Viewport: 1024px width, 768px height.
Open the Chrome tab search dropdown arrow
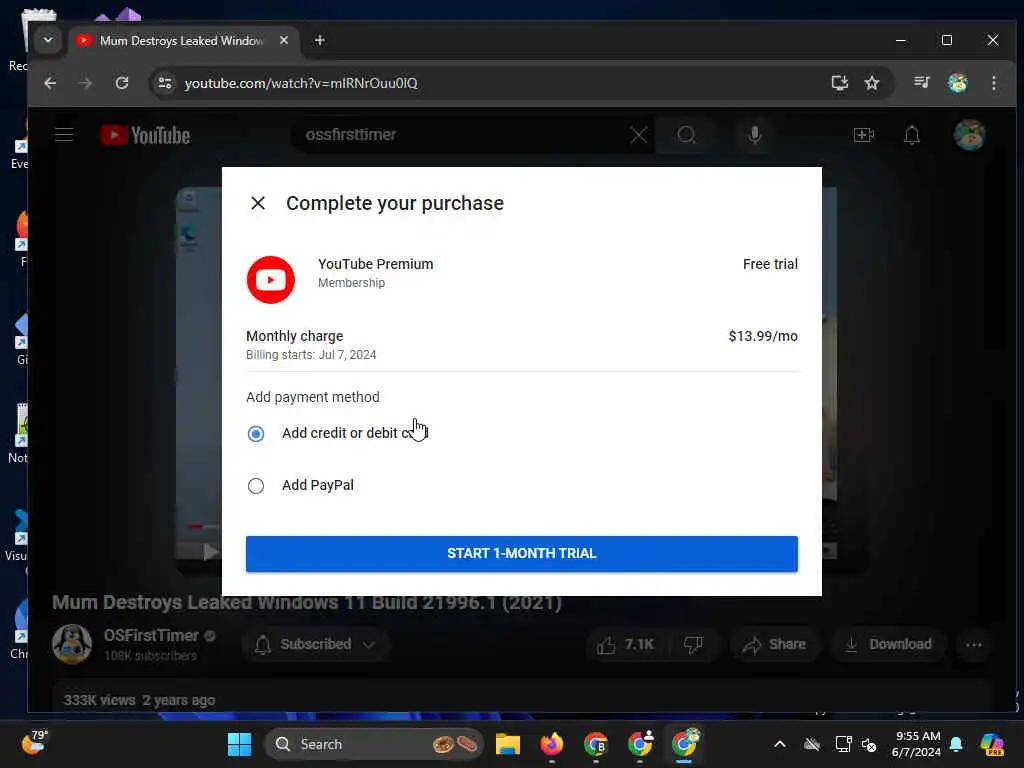tap(48, 40)
